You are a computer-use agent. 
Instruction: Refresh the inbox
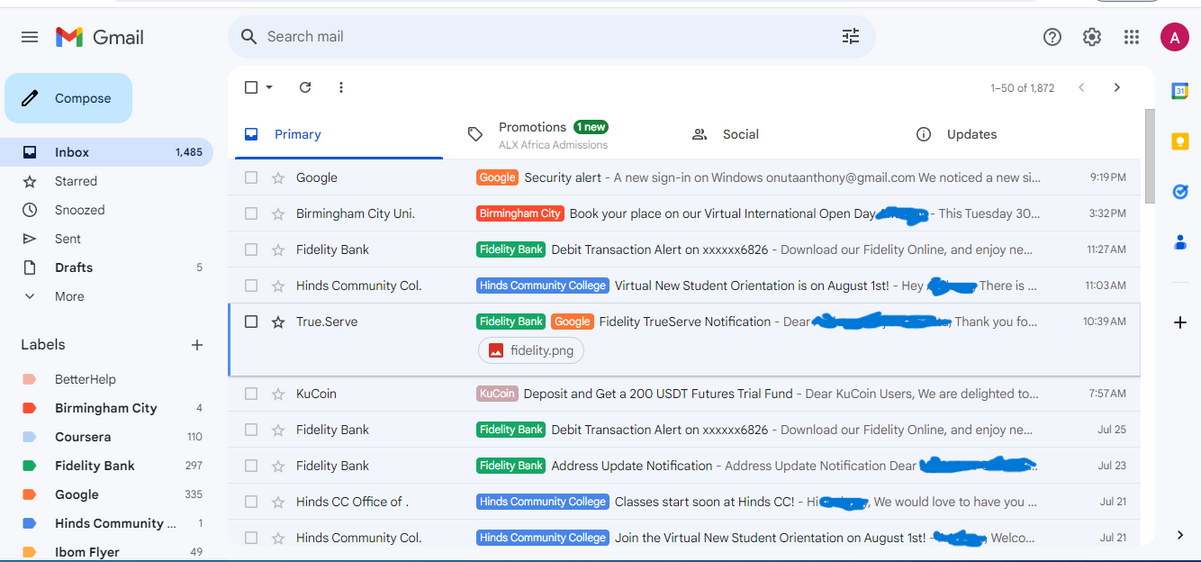[x=306, y=88]
